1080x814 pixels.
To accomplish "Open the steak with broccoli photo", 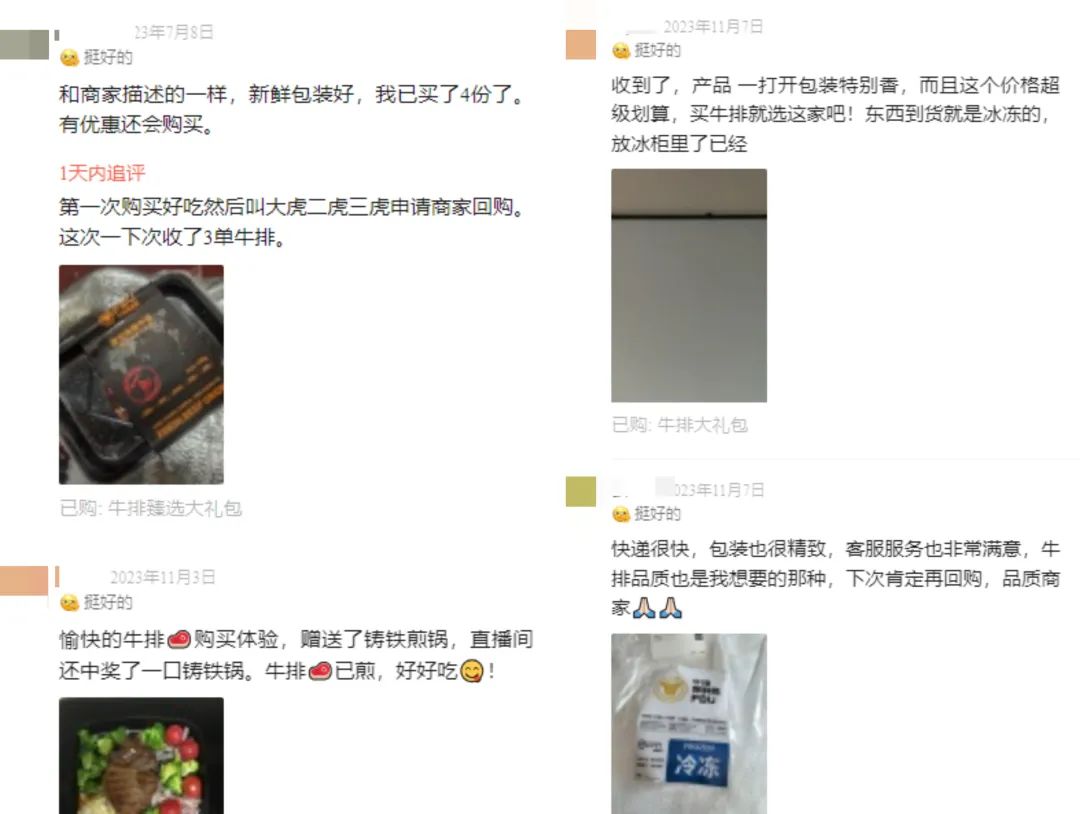I will coord(141,755).
